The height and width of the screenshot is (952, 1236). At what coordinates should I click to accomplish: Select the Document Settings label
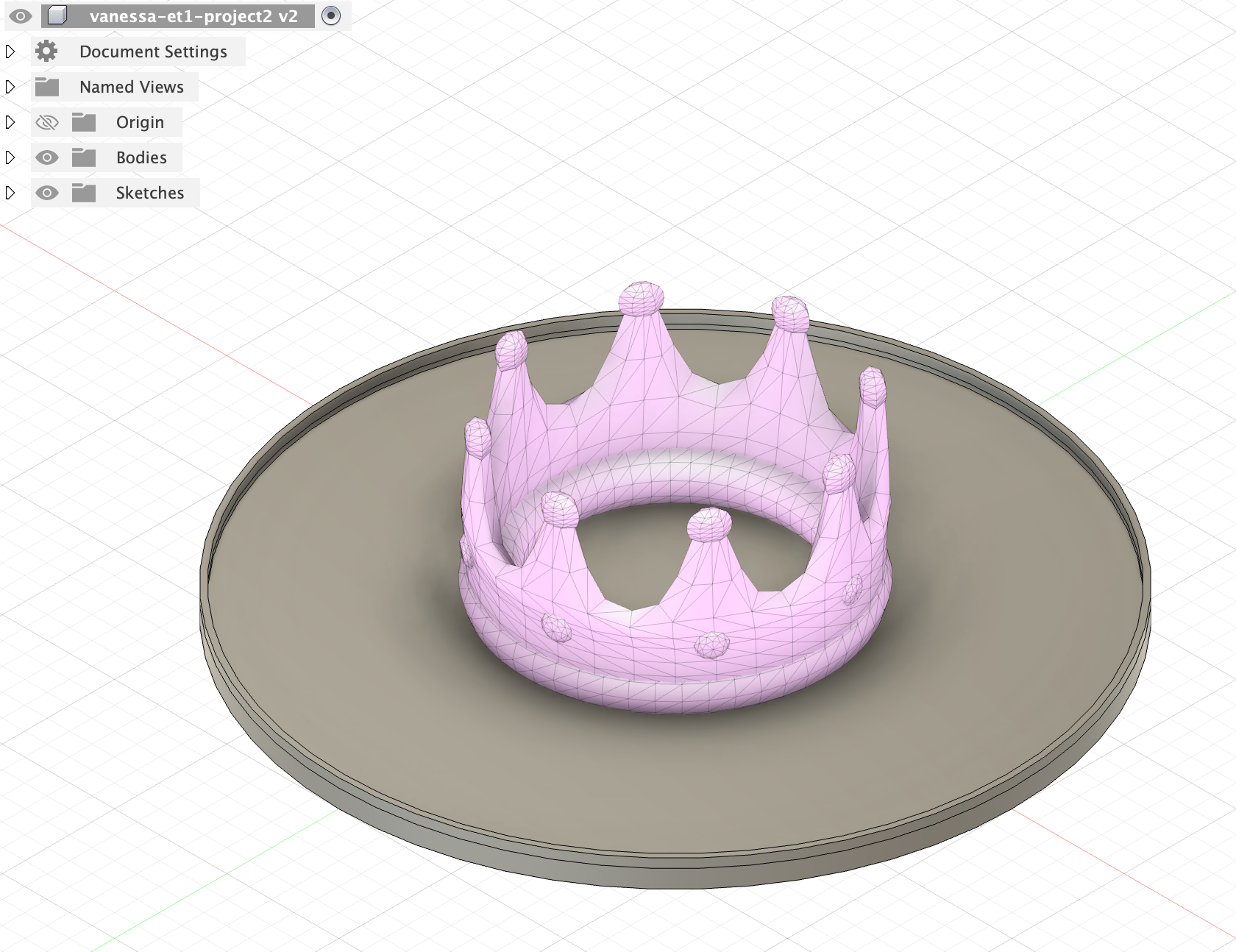pos(153,51)
